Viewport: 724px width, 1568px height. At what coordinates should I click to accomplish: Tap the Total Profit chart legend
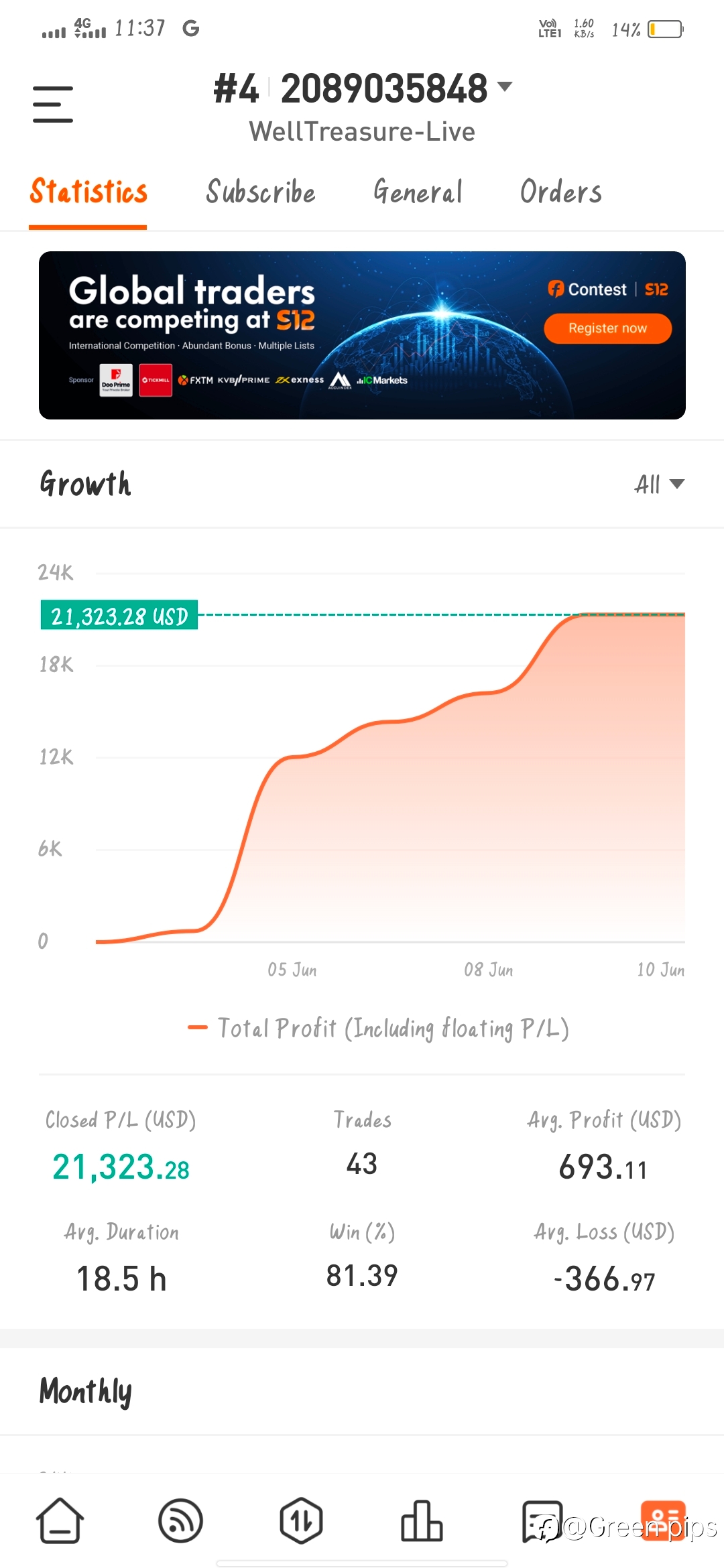(x=379, y=1028)
